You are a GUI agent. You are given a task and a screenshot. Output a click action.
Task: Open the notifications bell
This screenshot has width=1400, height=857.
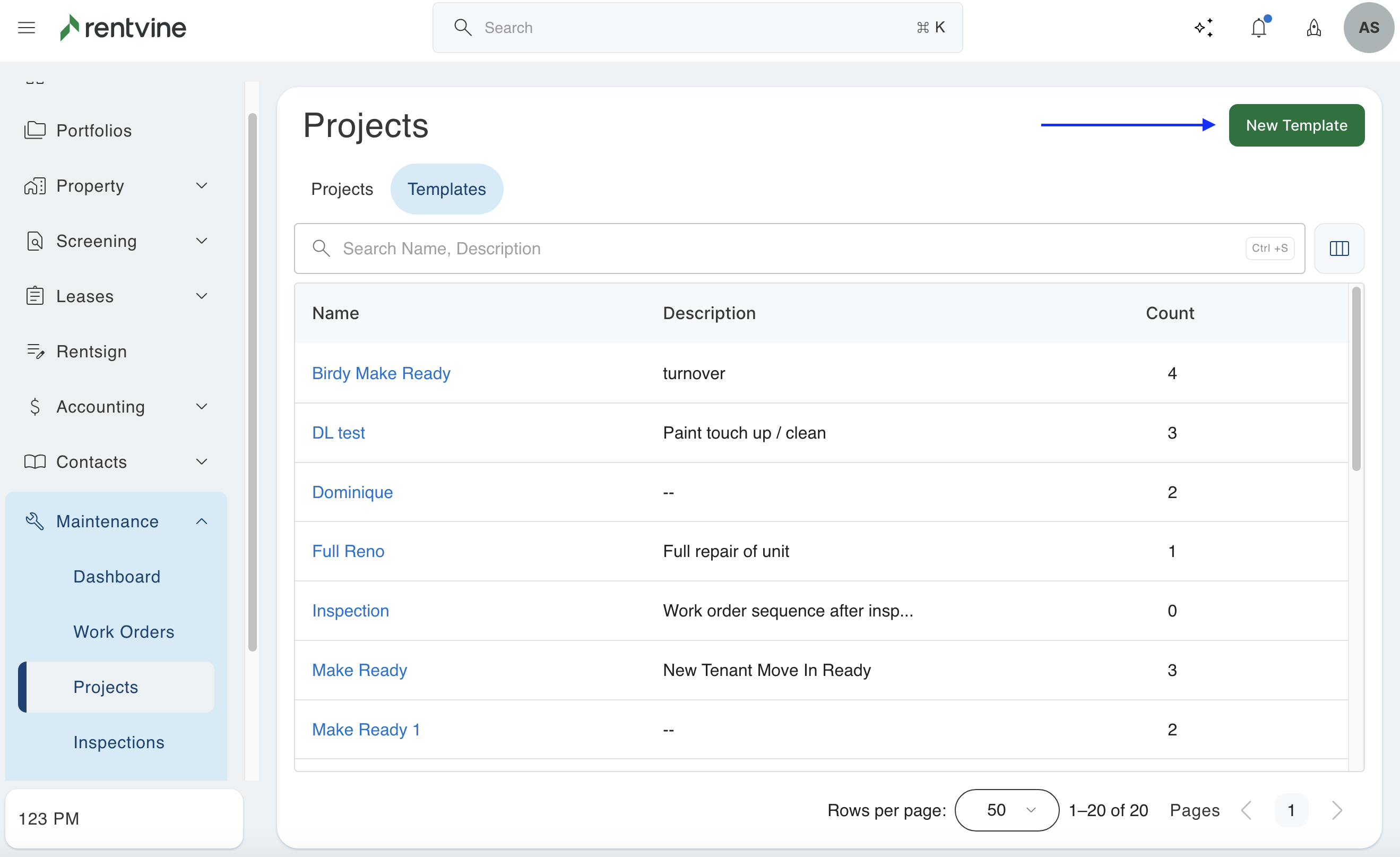pyautogui.click(x=1258, y=27)
